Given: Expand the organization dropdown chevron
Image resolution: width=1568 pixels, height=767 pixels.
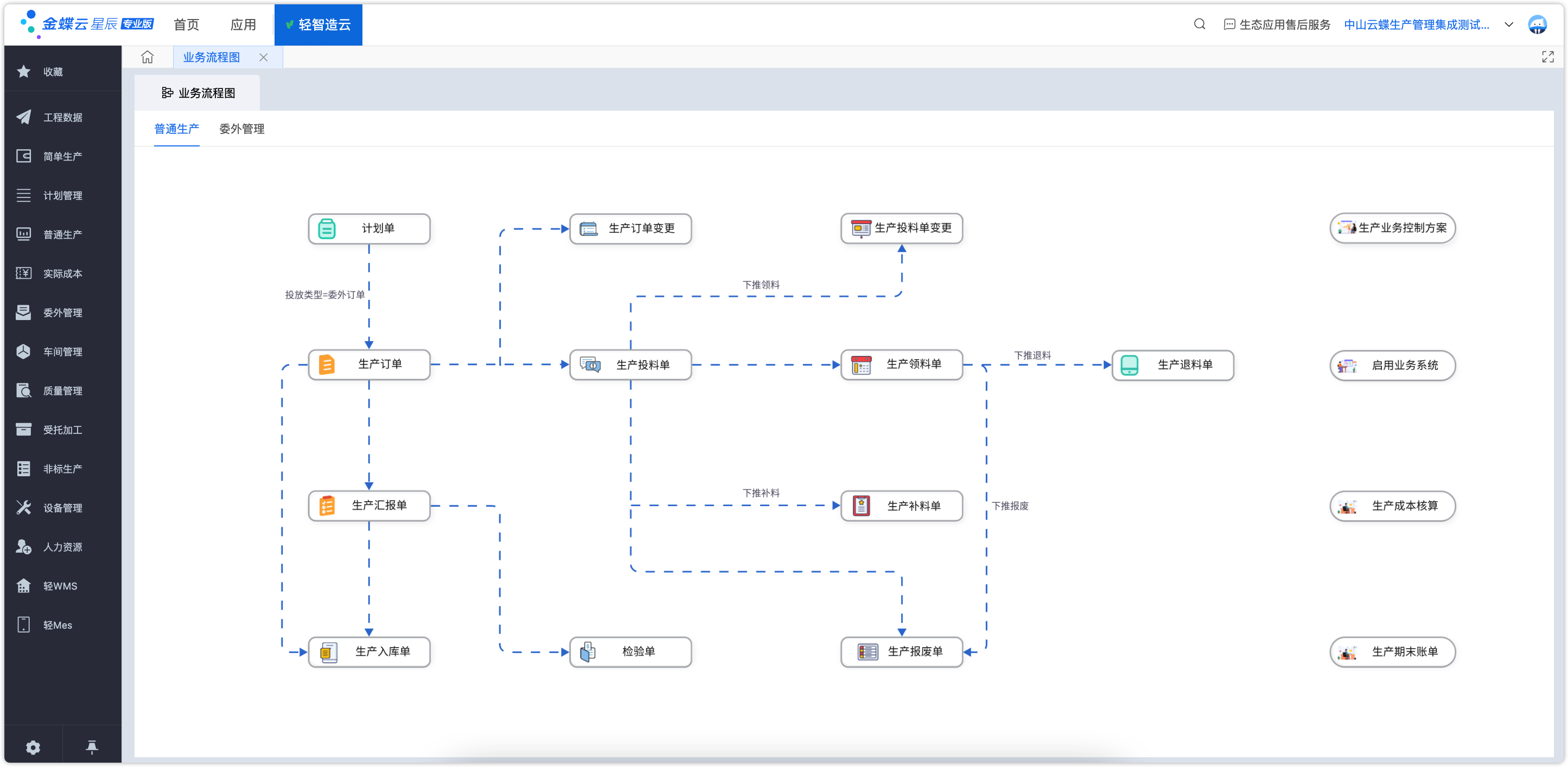Looking at the screenshot, I should 1508,24.
